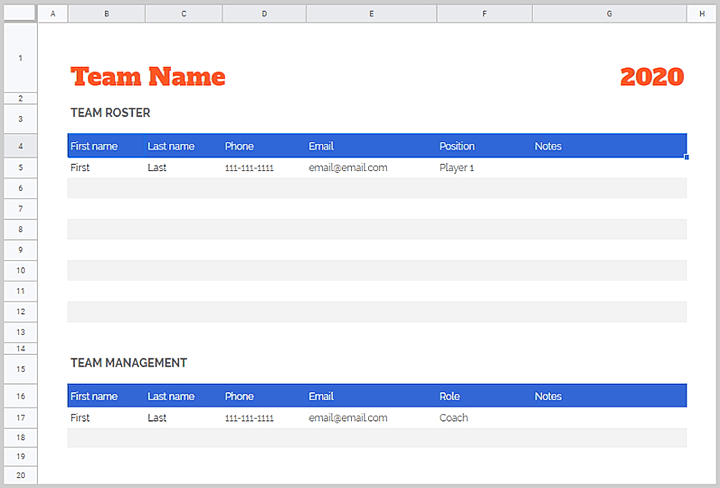Select the Last name header in management table
Image resolution: width=720 pixels, height=488 pixels.
coord(171,396)
